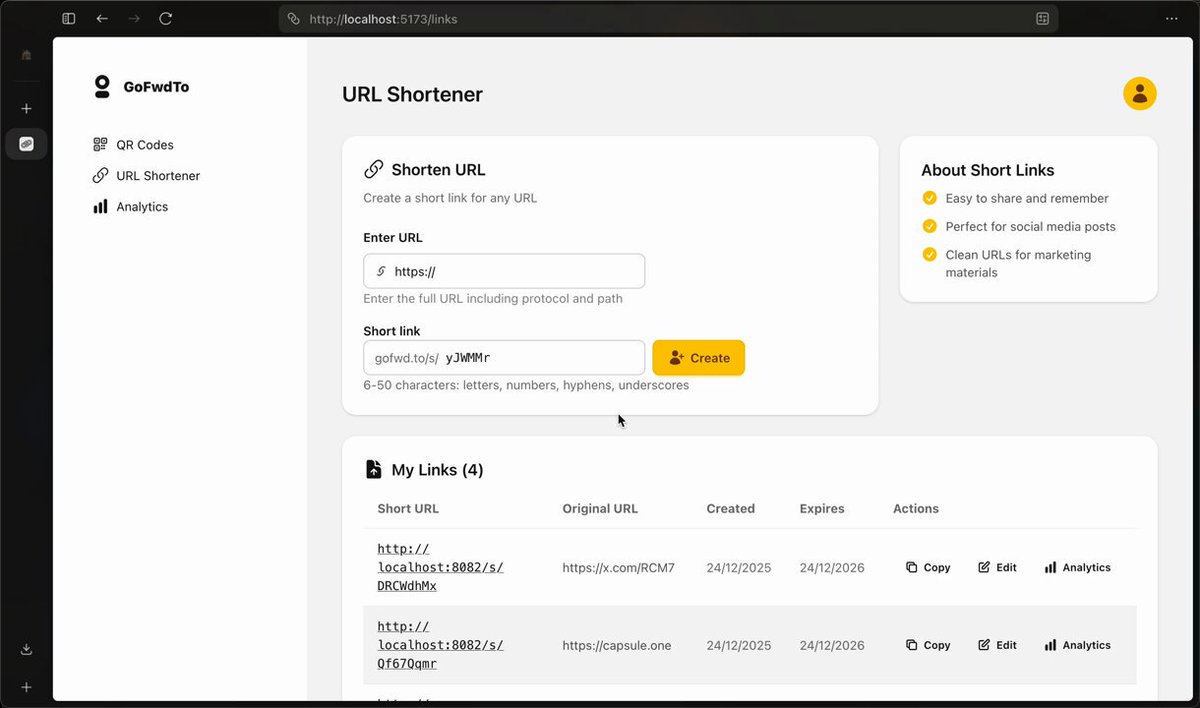
Task: Reload the page with refresh icon
Action: [166, 19]
